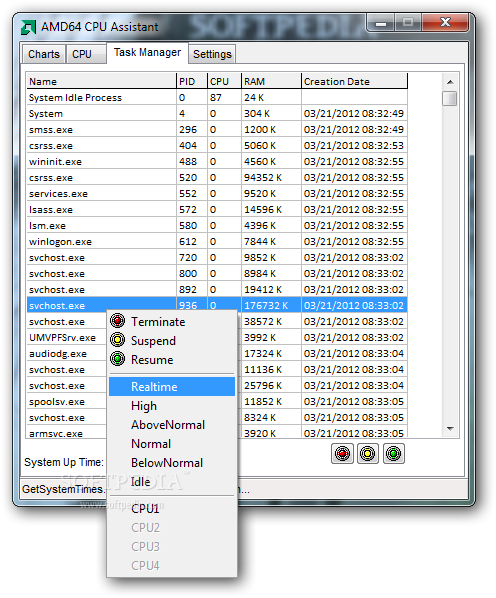Select svchost.exe with PID 800
496x598 pixels.
[217, 274]
